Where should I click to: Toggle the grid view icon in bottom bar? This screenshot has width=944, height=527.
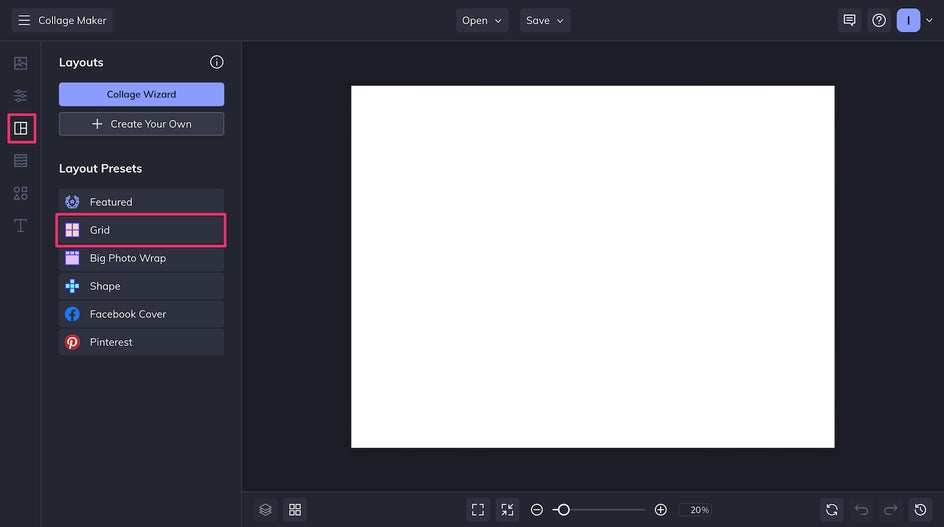pos(295,510)
